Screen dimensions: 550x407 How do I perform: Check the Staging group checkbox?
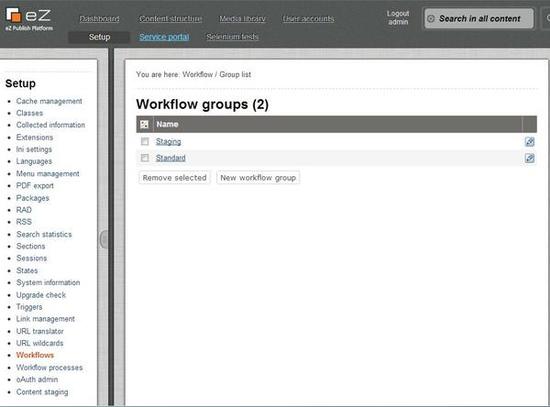coord(145,141)
